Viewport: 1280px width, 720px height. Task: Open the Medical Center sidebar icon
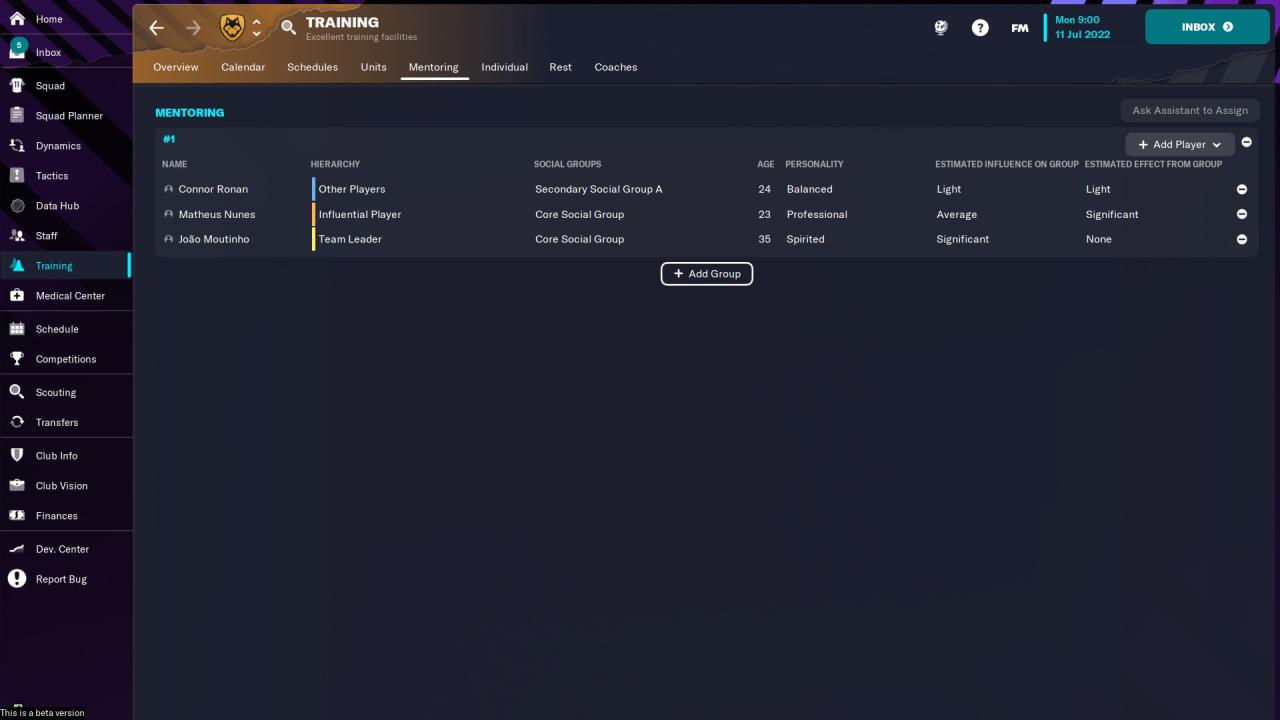pos(17,296)
